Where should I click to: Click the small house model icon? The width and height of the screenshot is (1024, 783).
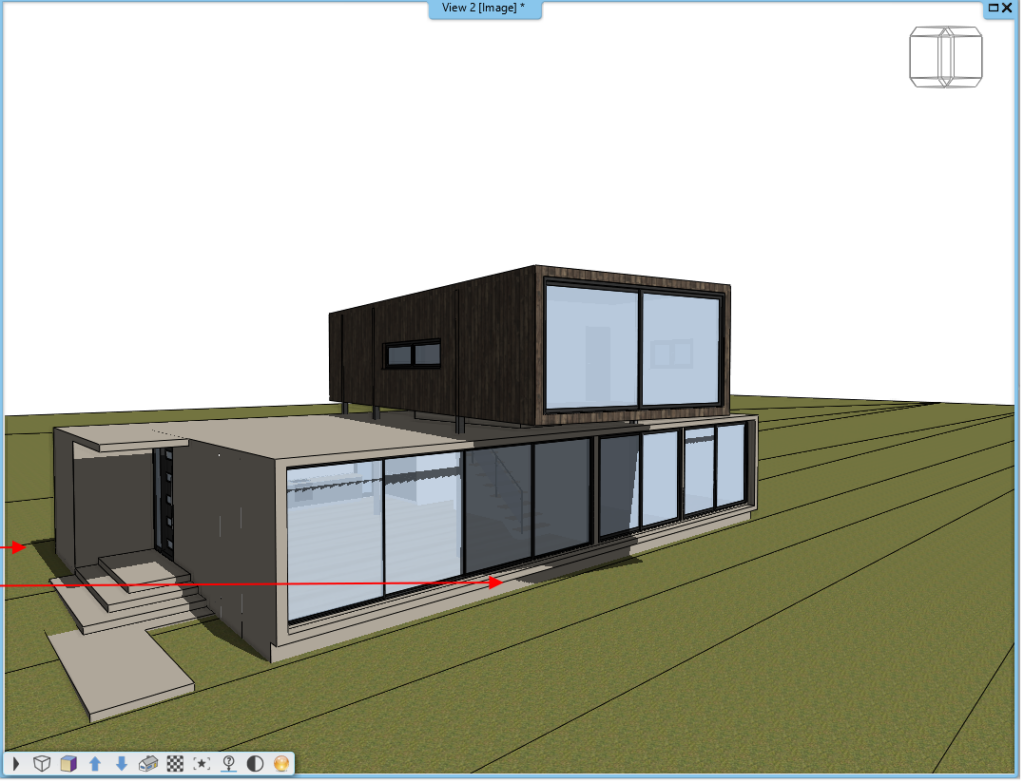(x=149, y=765)
